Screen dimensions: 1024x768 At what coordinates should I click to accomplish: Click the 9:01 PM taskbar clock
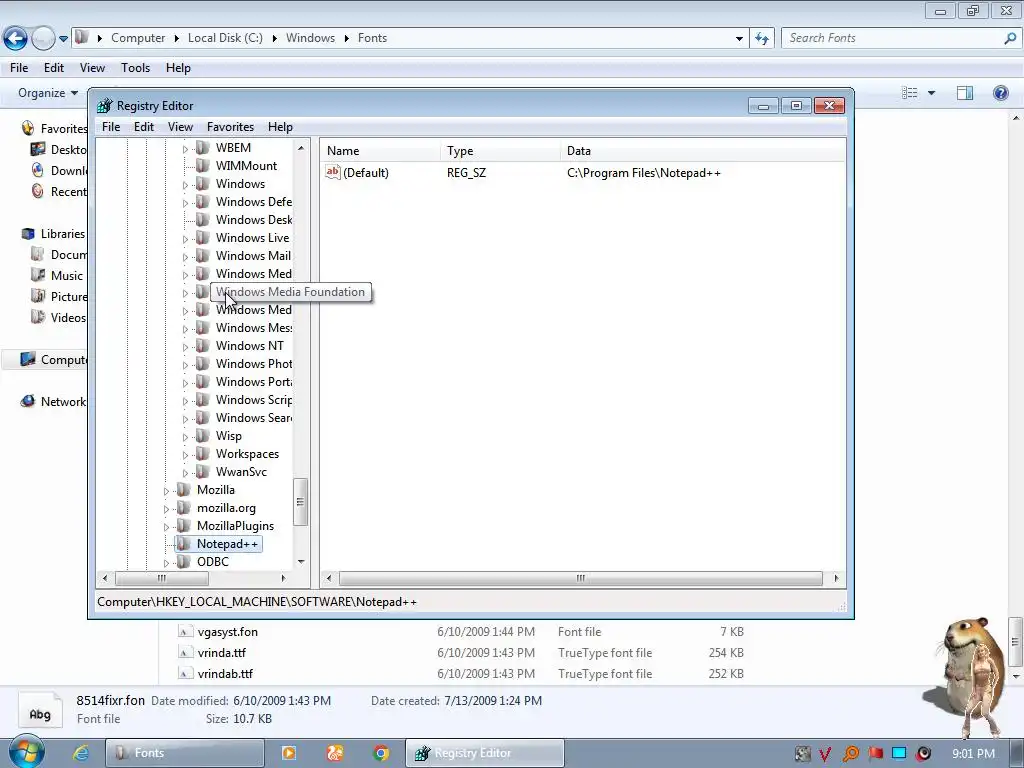[973, 754]
